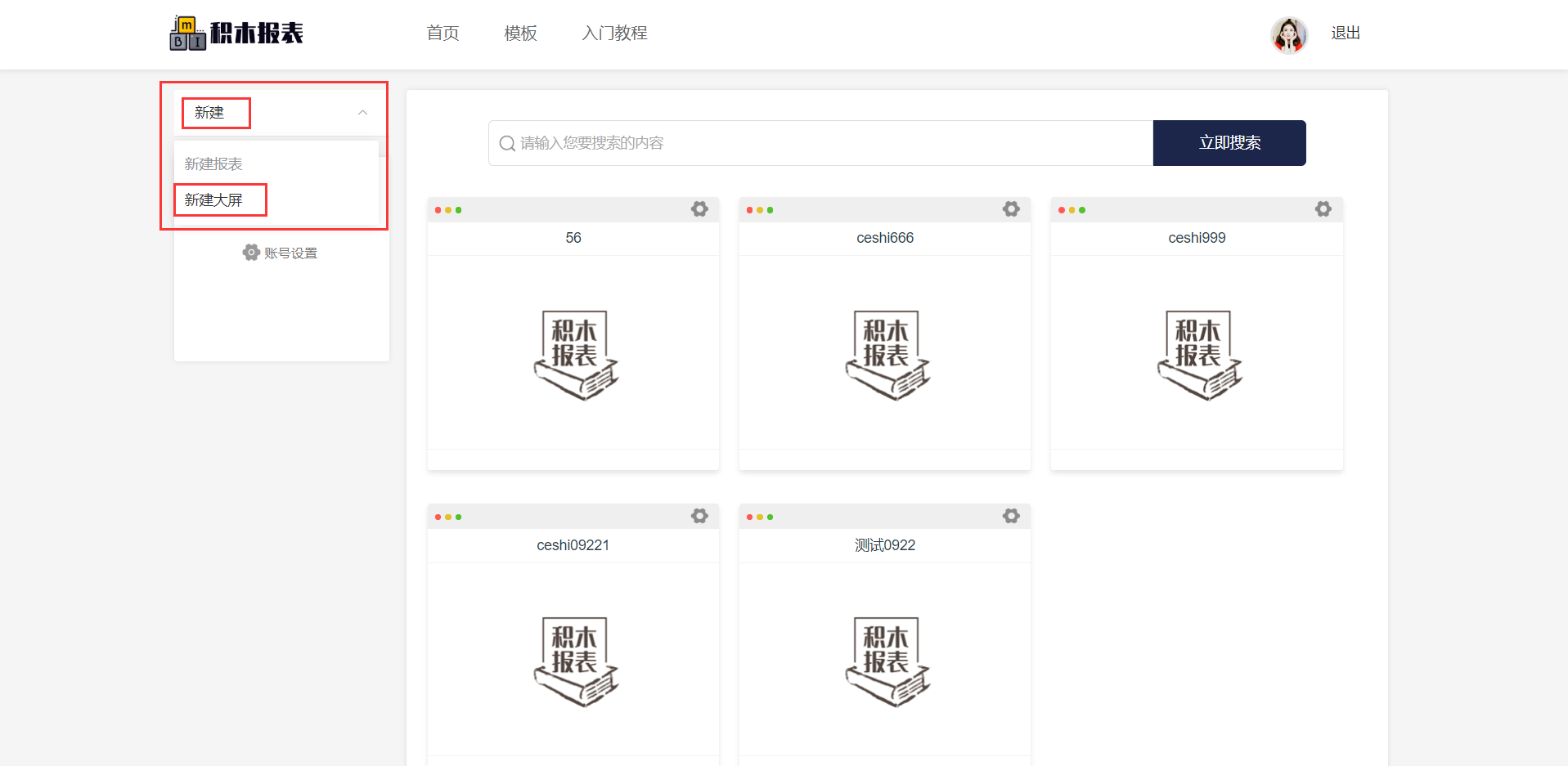Click the title text 56
Image resolution: width=1568 pixels, height=766 pixels.
tap(573, 238)
